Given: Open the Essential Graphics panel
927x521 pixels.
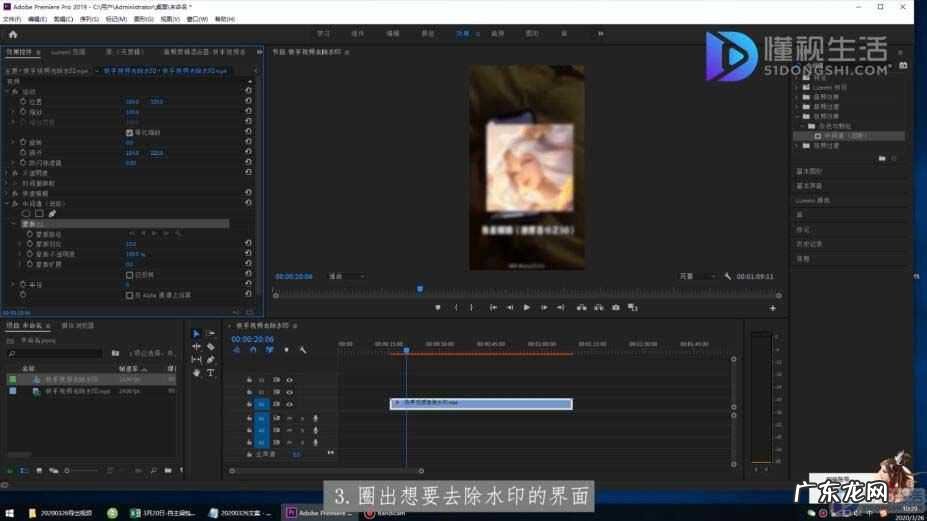Looking at the screenshot, I should (808, 171).
